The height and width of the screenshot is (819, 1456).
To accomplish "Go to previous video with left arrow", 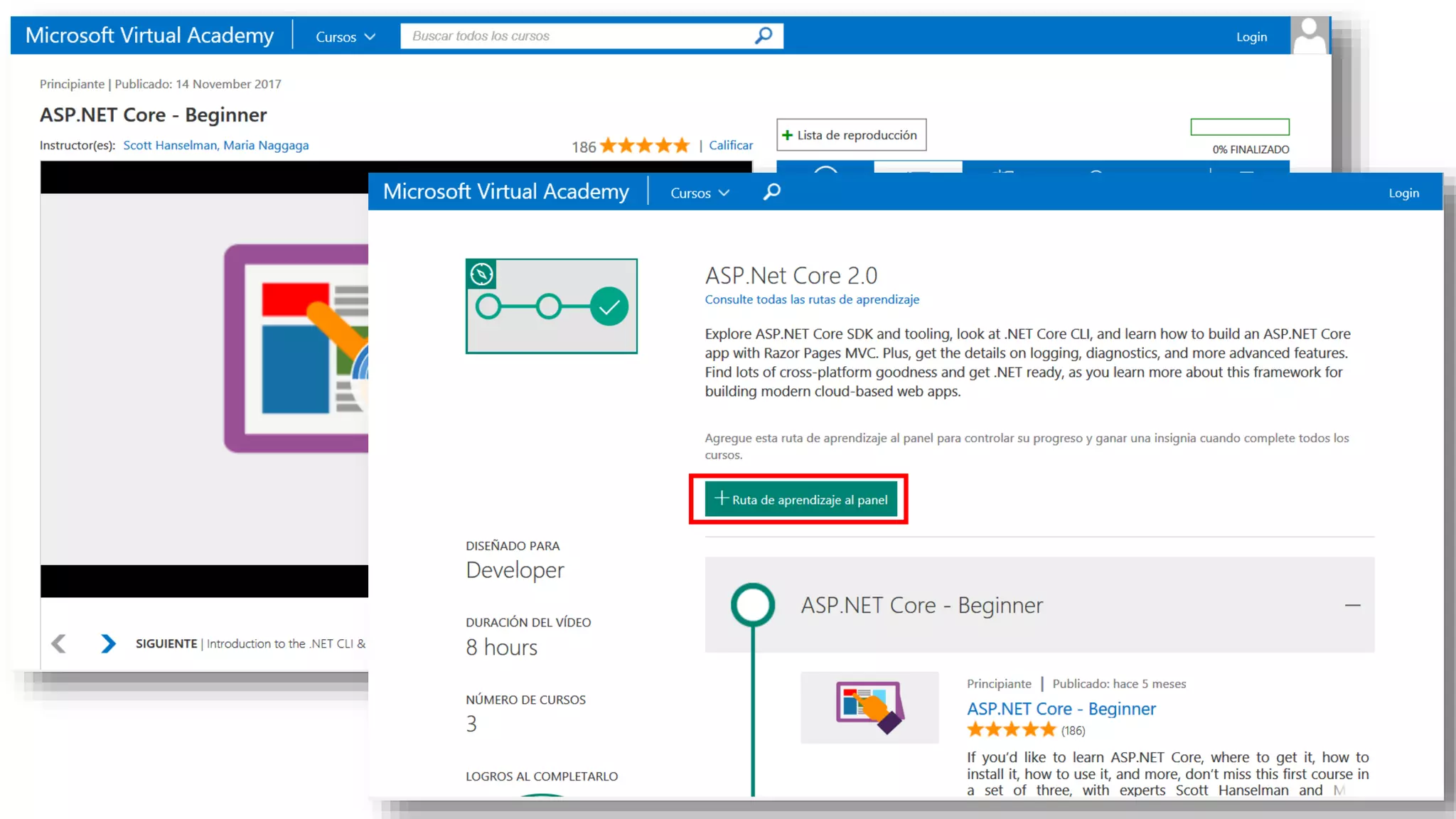I will [x=59, y=643].
